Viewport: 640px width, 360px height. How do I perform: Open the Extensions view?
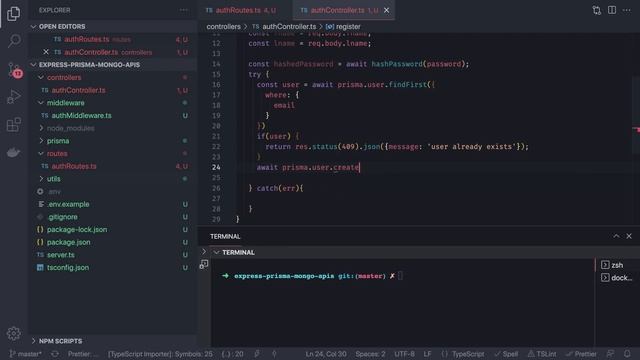(13, 124)
